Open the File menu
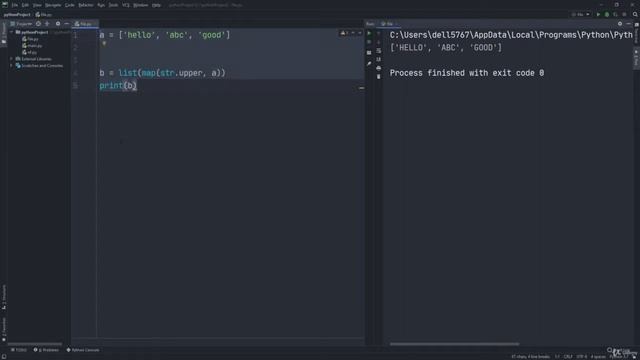Viewport: 640px width, 360px height. click(x=15, y=5)
